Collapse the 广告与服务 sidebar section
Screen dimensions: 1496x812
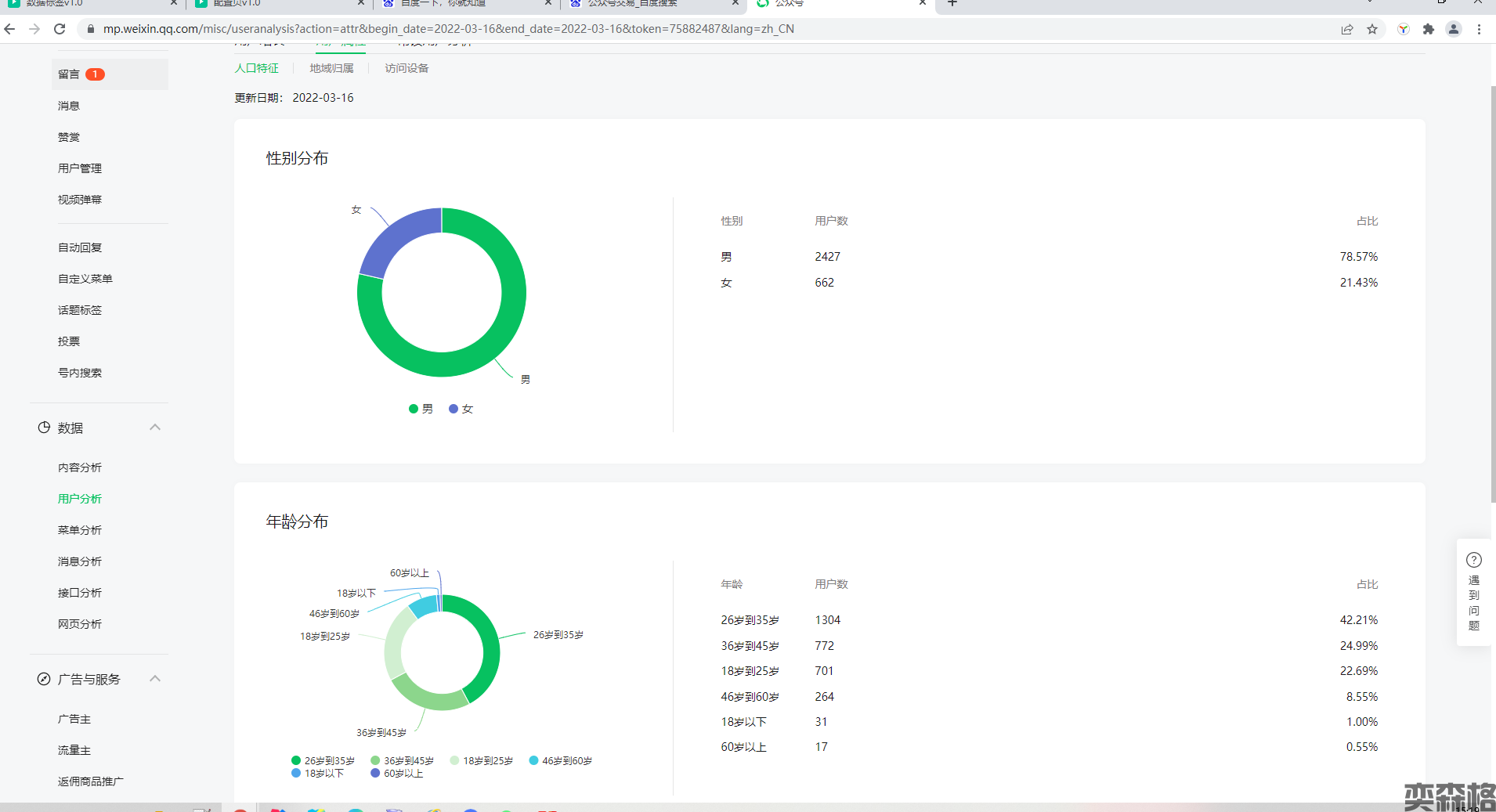coord(155,679)
